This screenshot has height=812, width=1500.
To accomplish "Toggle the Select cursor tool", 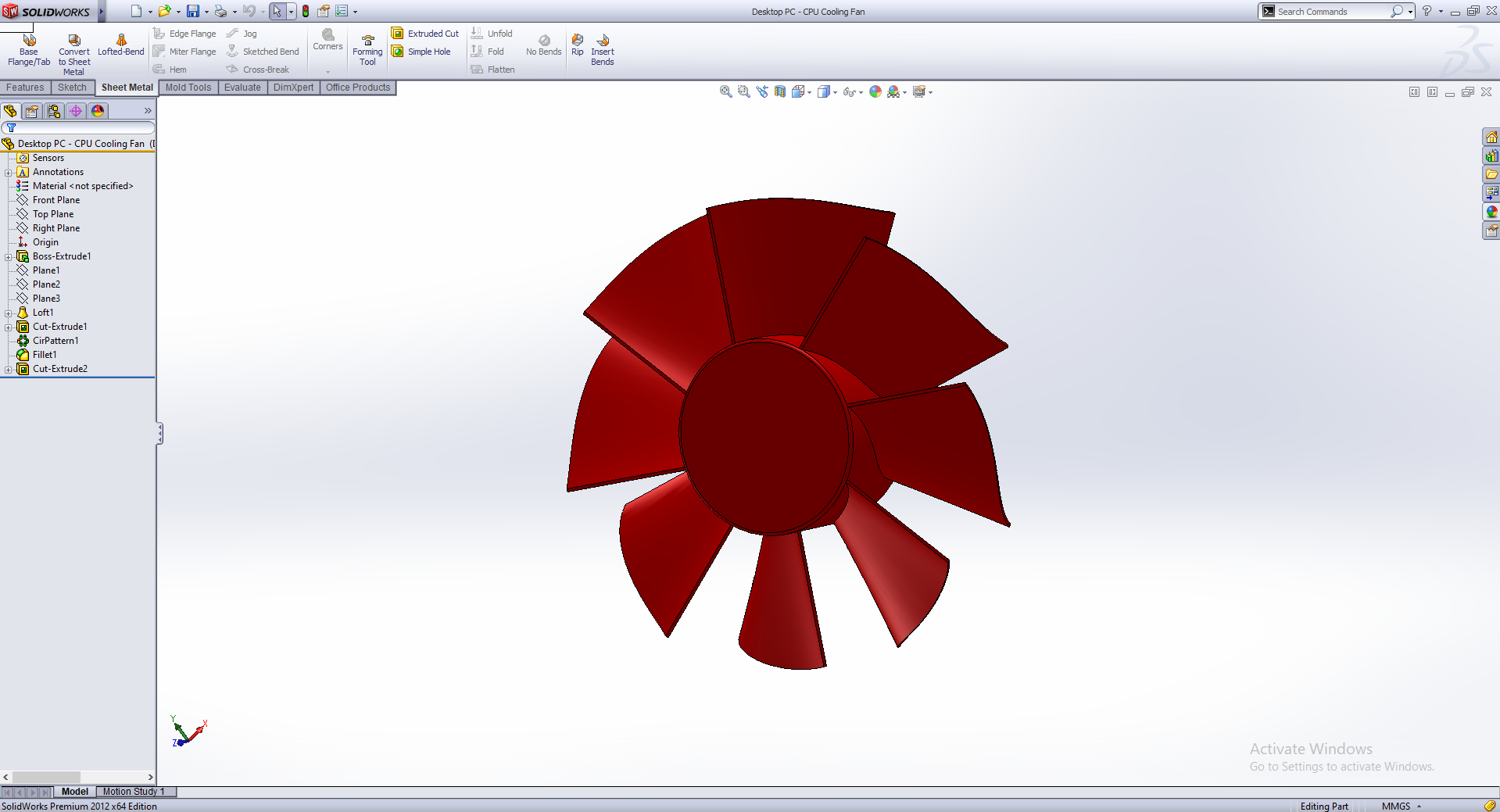I will 277,11.
